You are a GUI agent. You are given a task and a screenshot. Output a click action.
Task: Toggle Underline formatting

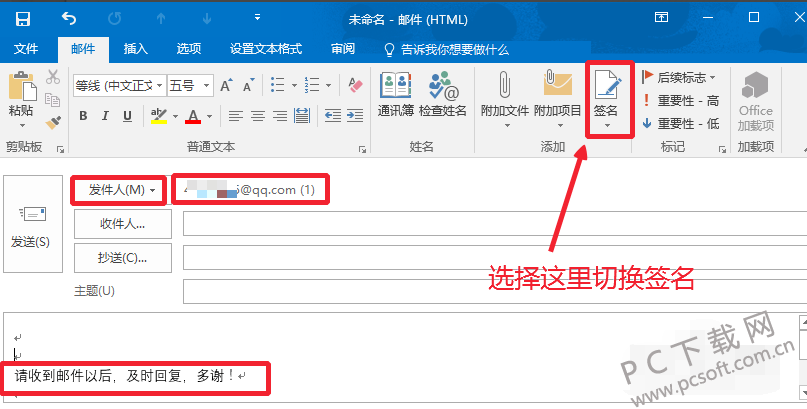tap(127, 116)
